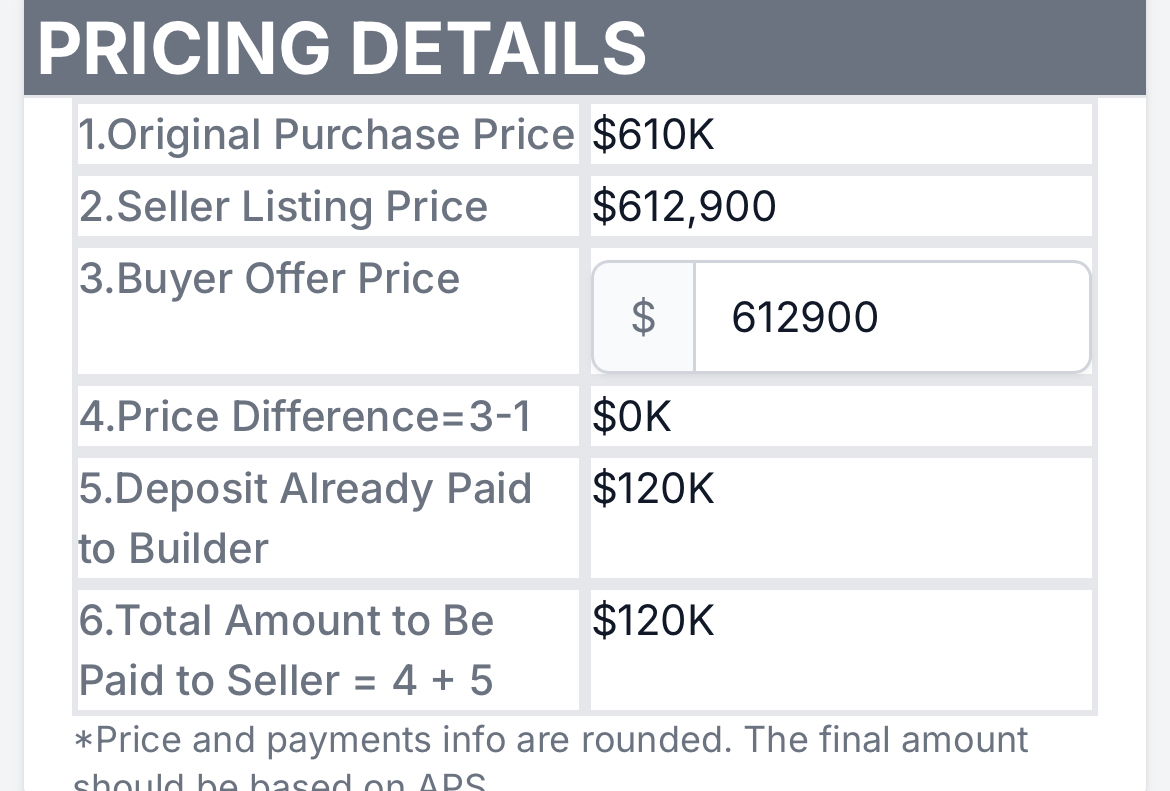Click the 612900 text in offer input
The width and height of the screenshot is (1170, 791).
pos(804,317)
